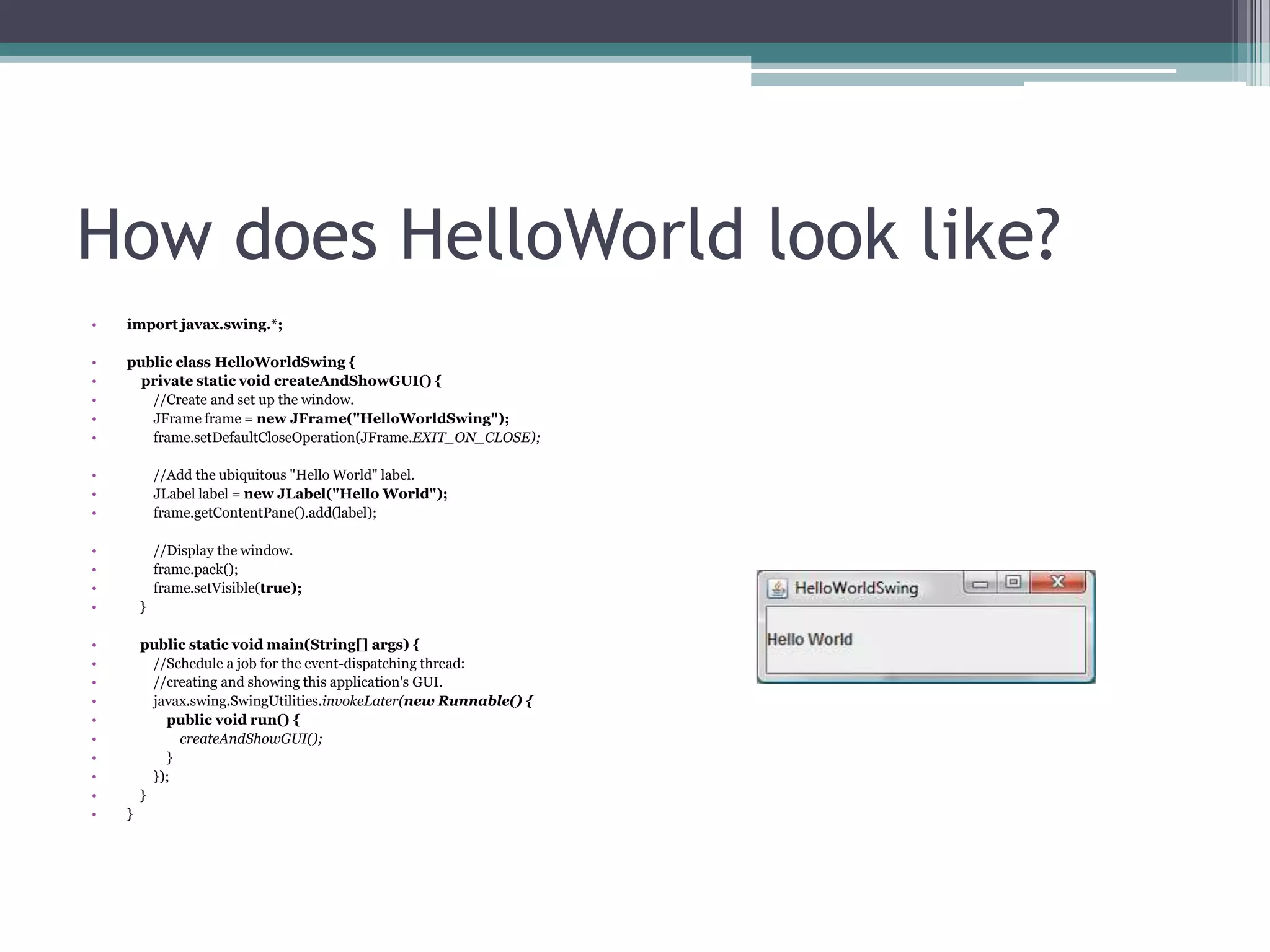Click the SwingUtilities.invokeLater code line

pyautogui.click(x=343, y=701)
